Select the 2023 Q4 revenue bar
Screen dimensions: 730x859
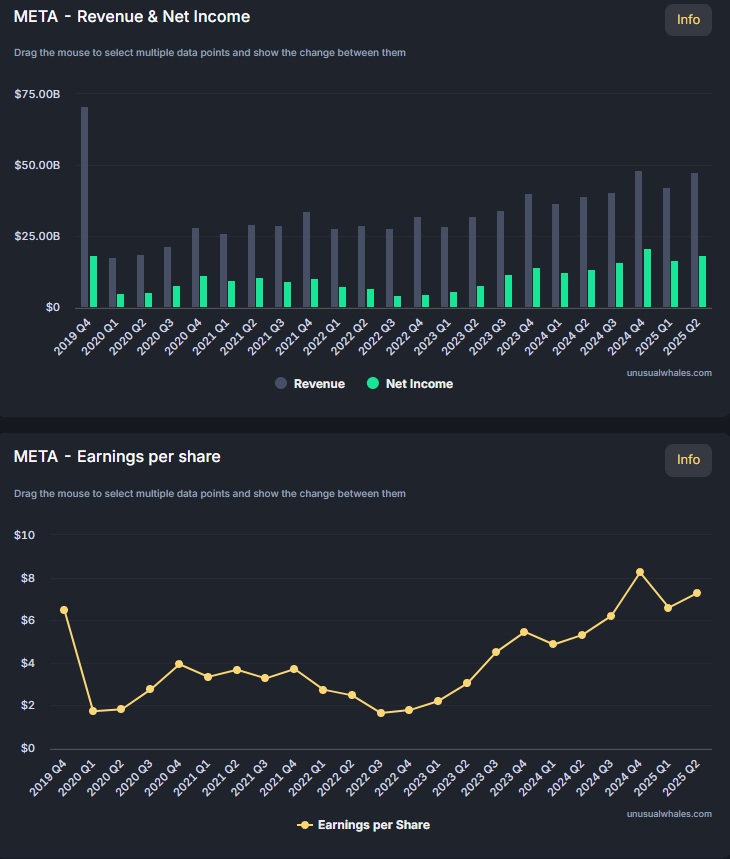(x=528, y=250)
